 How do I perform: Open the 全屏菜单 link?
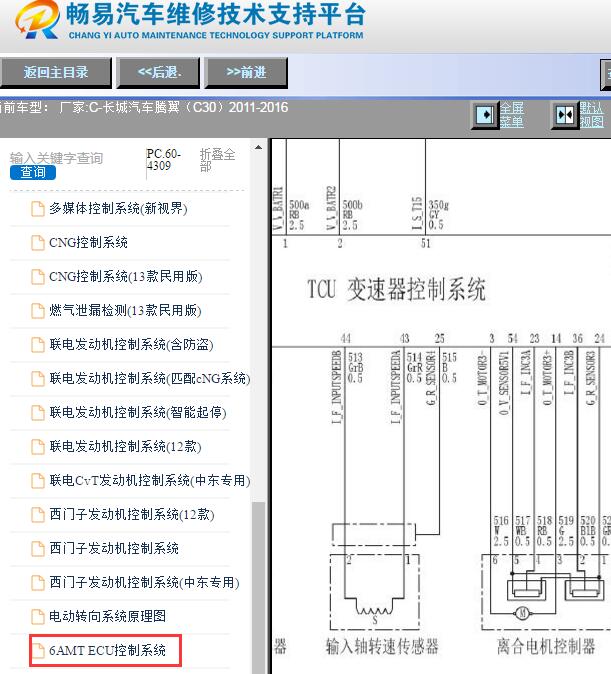tap(511, 115)
